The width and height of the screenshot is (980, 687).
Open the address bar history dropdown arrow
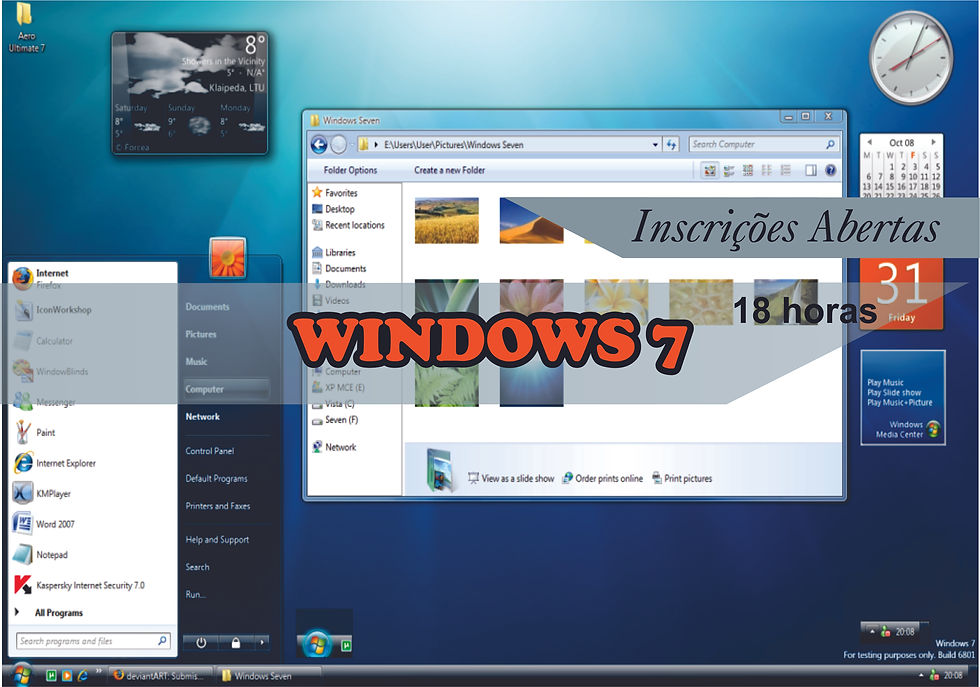click(x=655, y=144)
